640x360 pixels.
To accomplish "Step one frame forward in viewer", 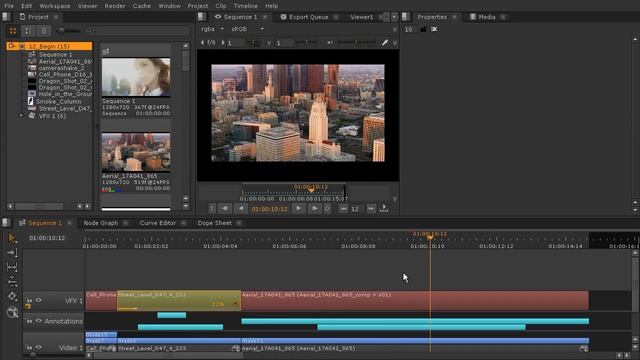I will point(314,209).
